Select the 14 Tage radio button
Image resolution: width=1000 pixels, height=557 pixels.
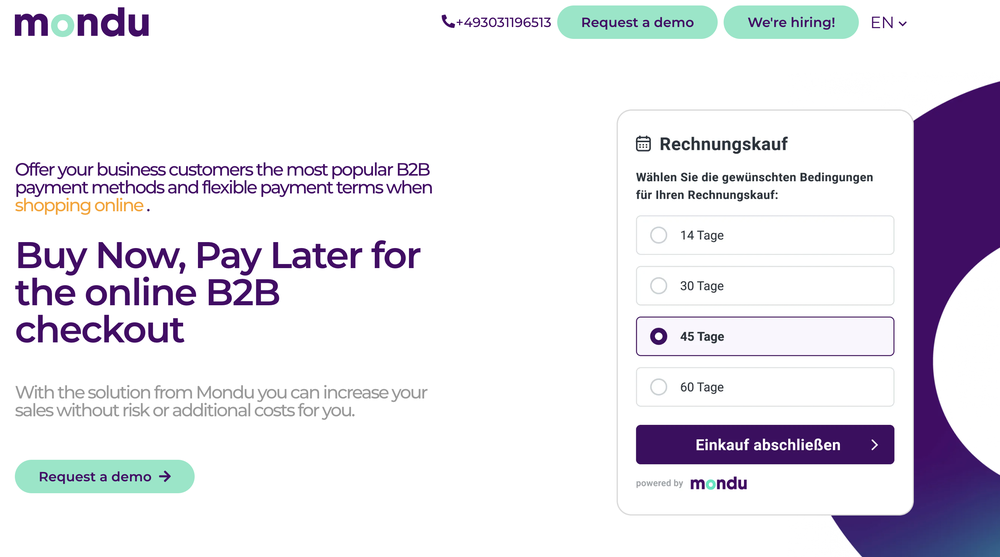pyautogui.click(x=659, y=235)
